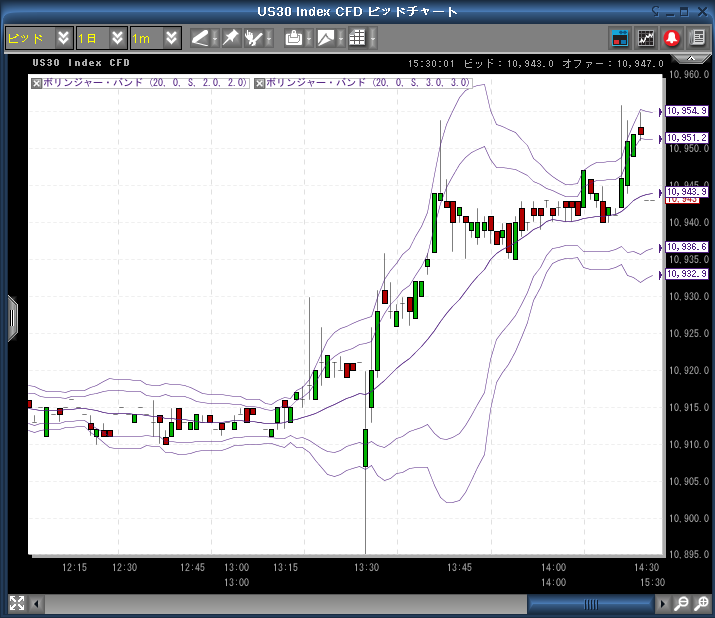The width and height of the screenshot is (715, 618).
Task: Open the list document icon at toolbar right
Action: [696, 38]
